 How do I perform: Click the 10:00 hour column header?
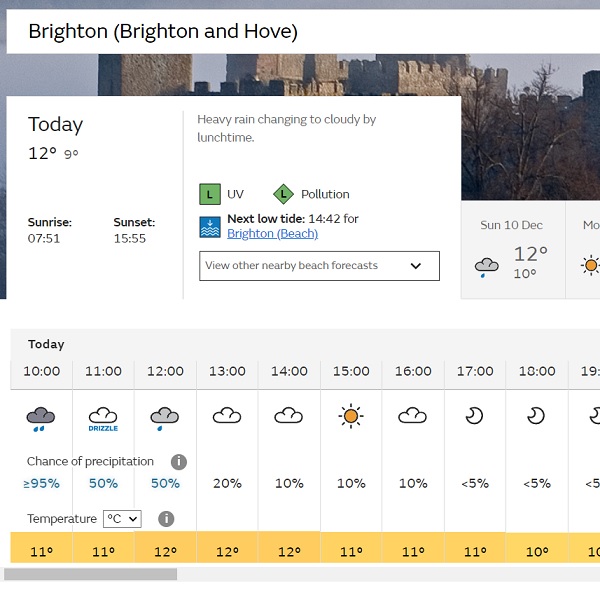coord(41,371)
